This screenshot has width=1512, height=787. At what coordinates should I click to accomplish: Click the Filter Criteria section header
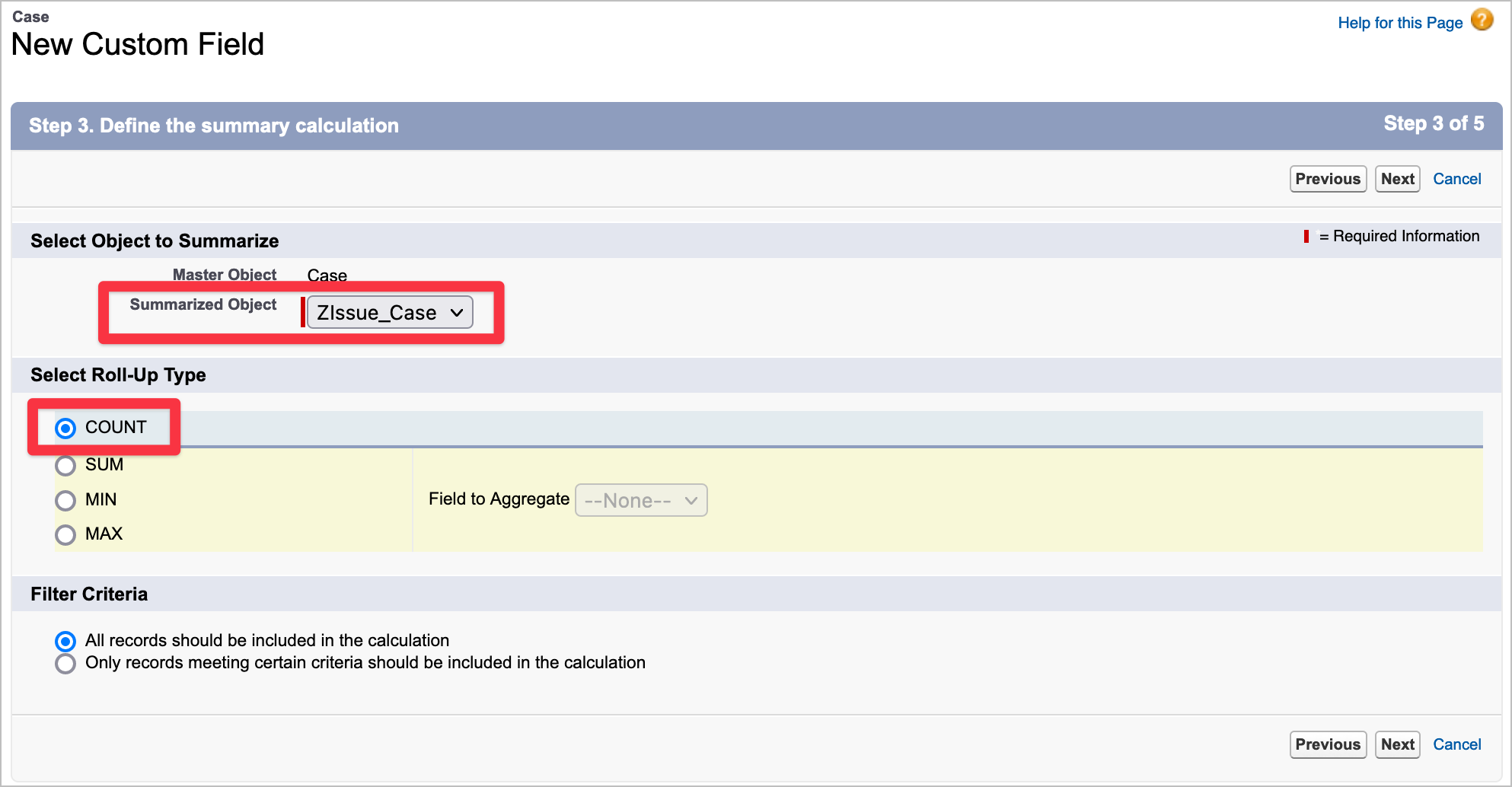click(x=89, y=594)
